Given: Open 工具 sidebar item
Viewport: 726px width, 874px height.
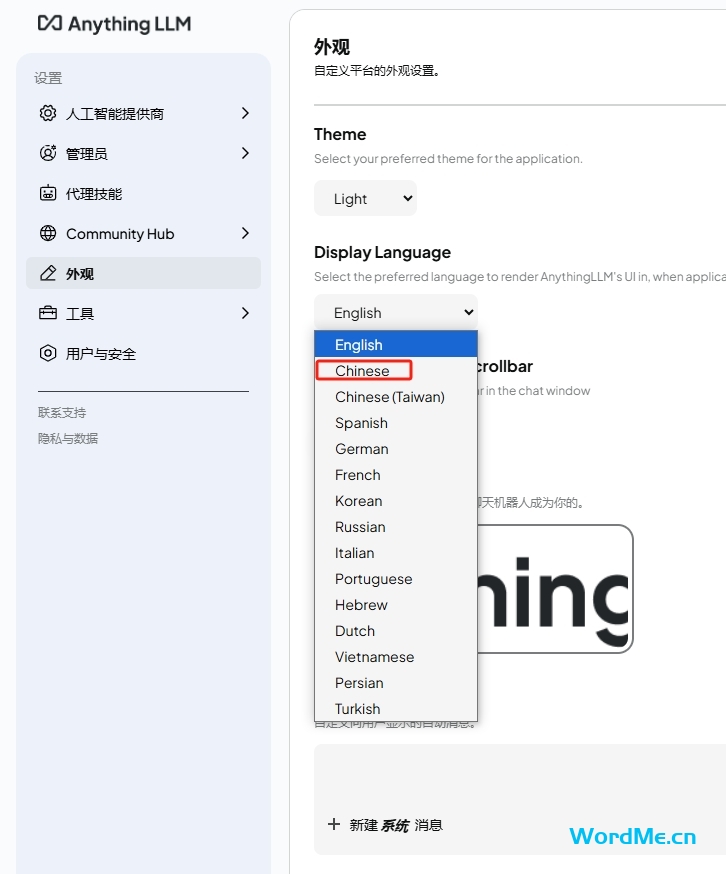Looking at the screenshot, I should (x=143, y=313).
